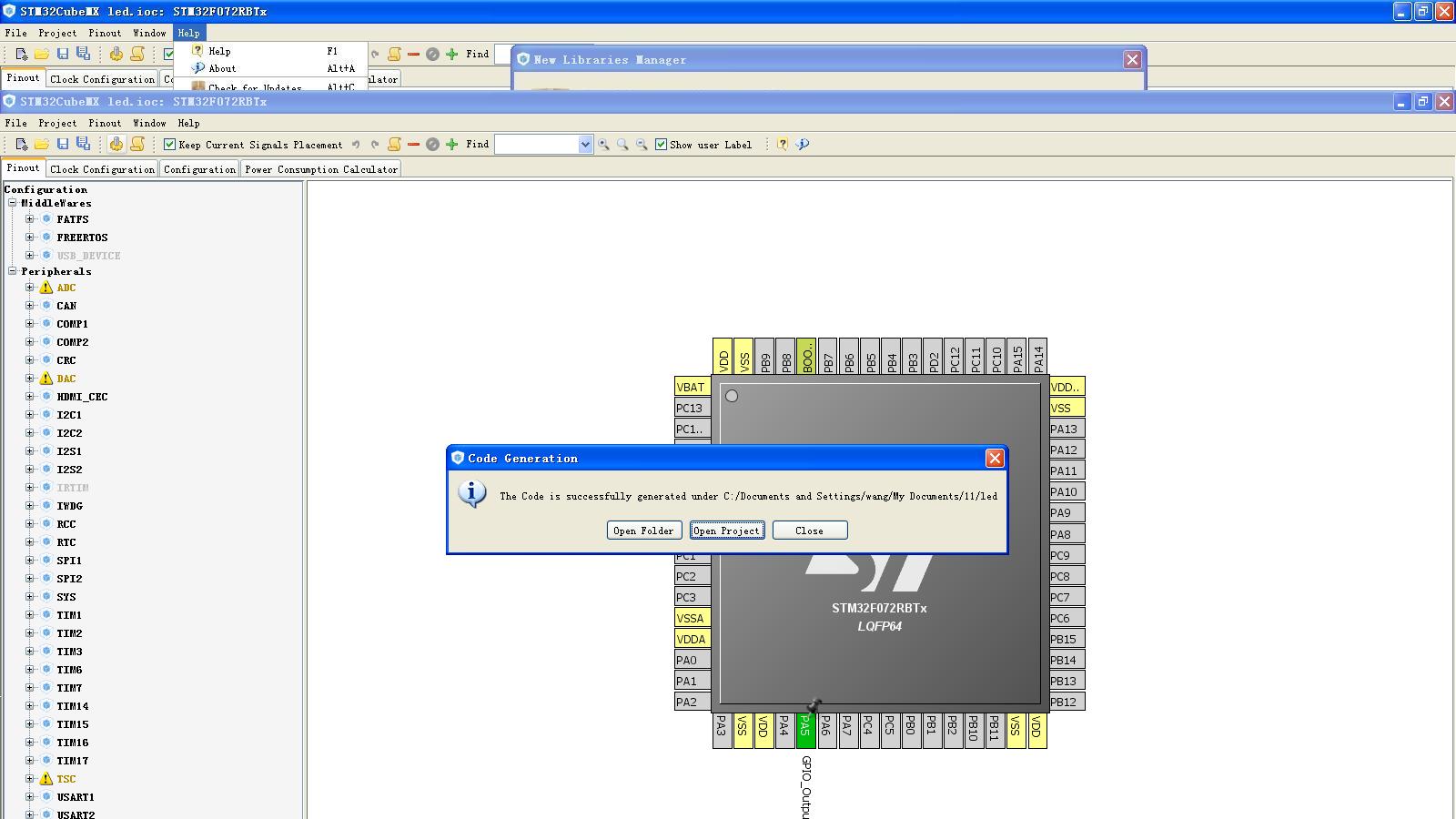Click the ADC warning triangle icon
The width and height of the screenshot is (1456, 819).
[x=46, y=288]
